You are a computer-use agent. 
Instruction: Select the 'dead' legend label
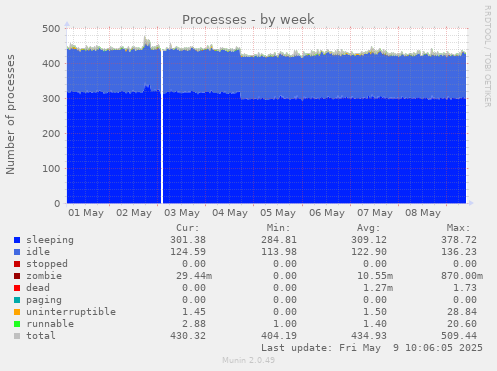38,288
